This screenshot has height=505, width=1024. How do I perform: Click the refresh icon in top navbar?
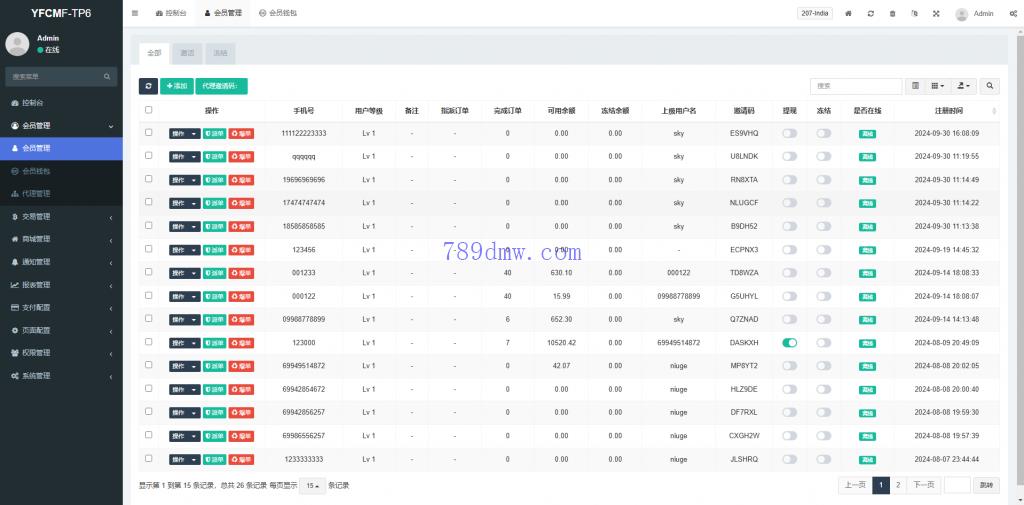point(871,14)
